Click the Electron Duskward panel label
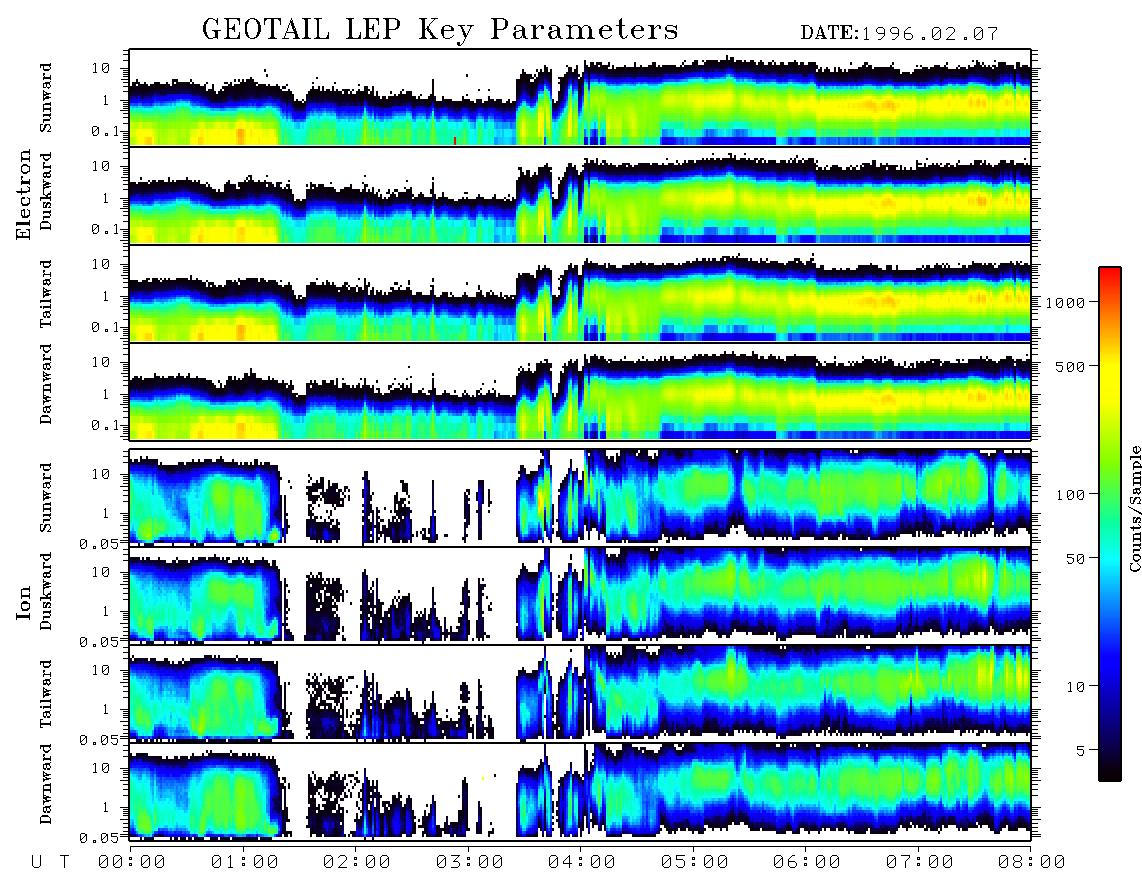 point(46,192)
